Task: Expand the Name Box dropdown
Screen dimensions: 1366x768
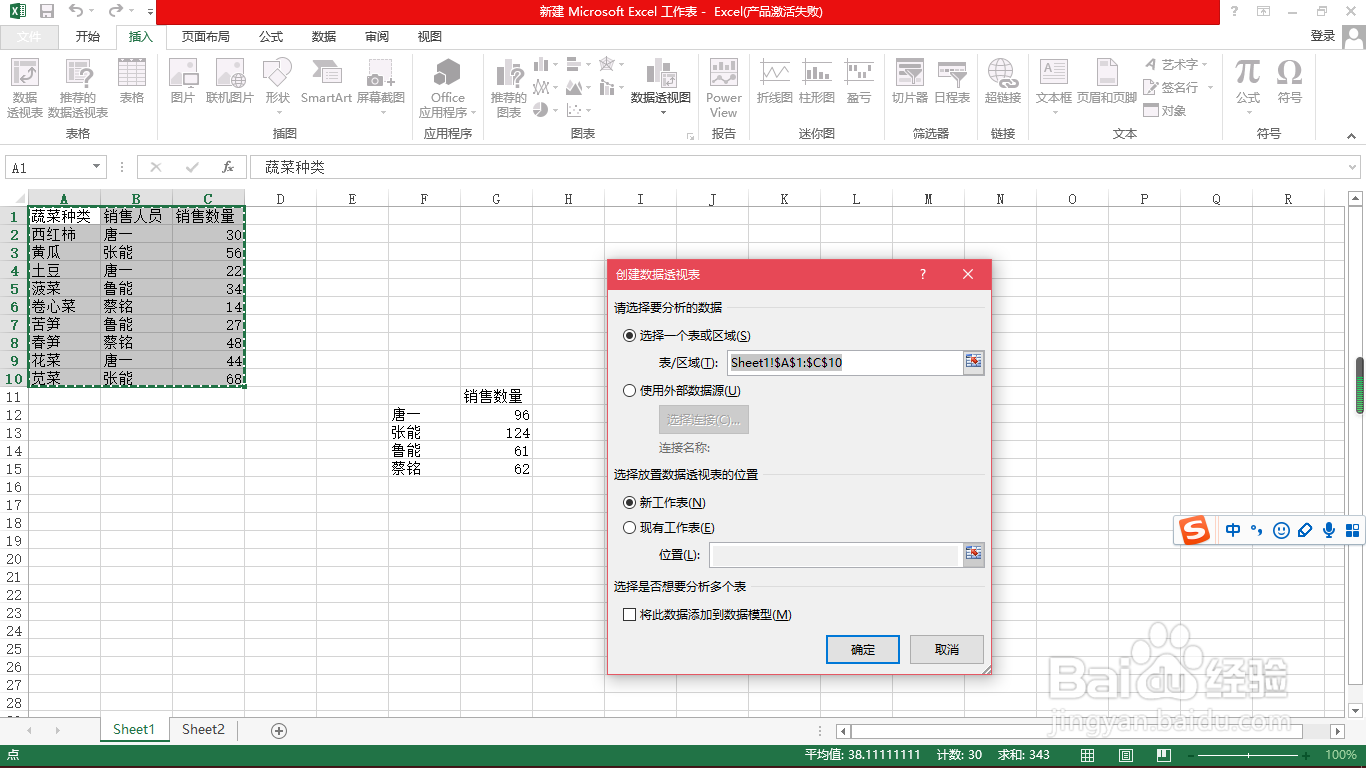Action: (97, 168)
